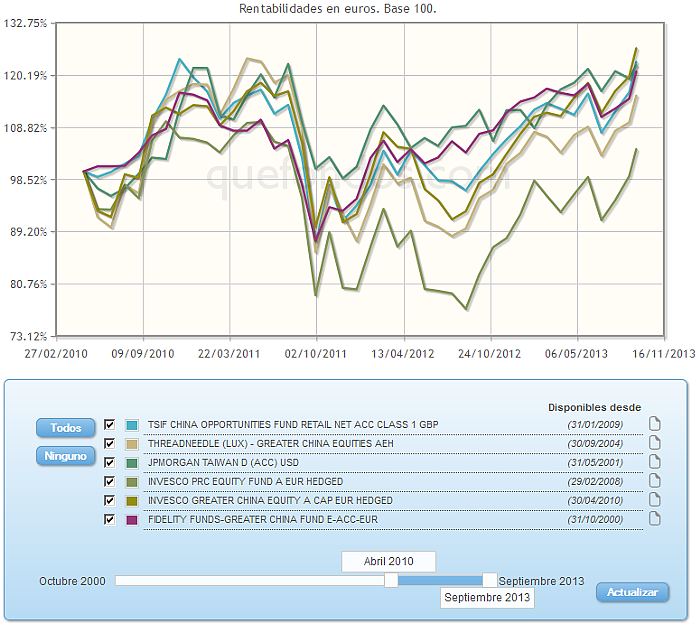Click the date (31/01/2009) for TSIF fund
Screen dimensions: 700x623
tap(595, 424)
